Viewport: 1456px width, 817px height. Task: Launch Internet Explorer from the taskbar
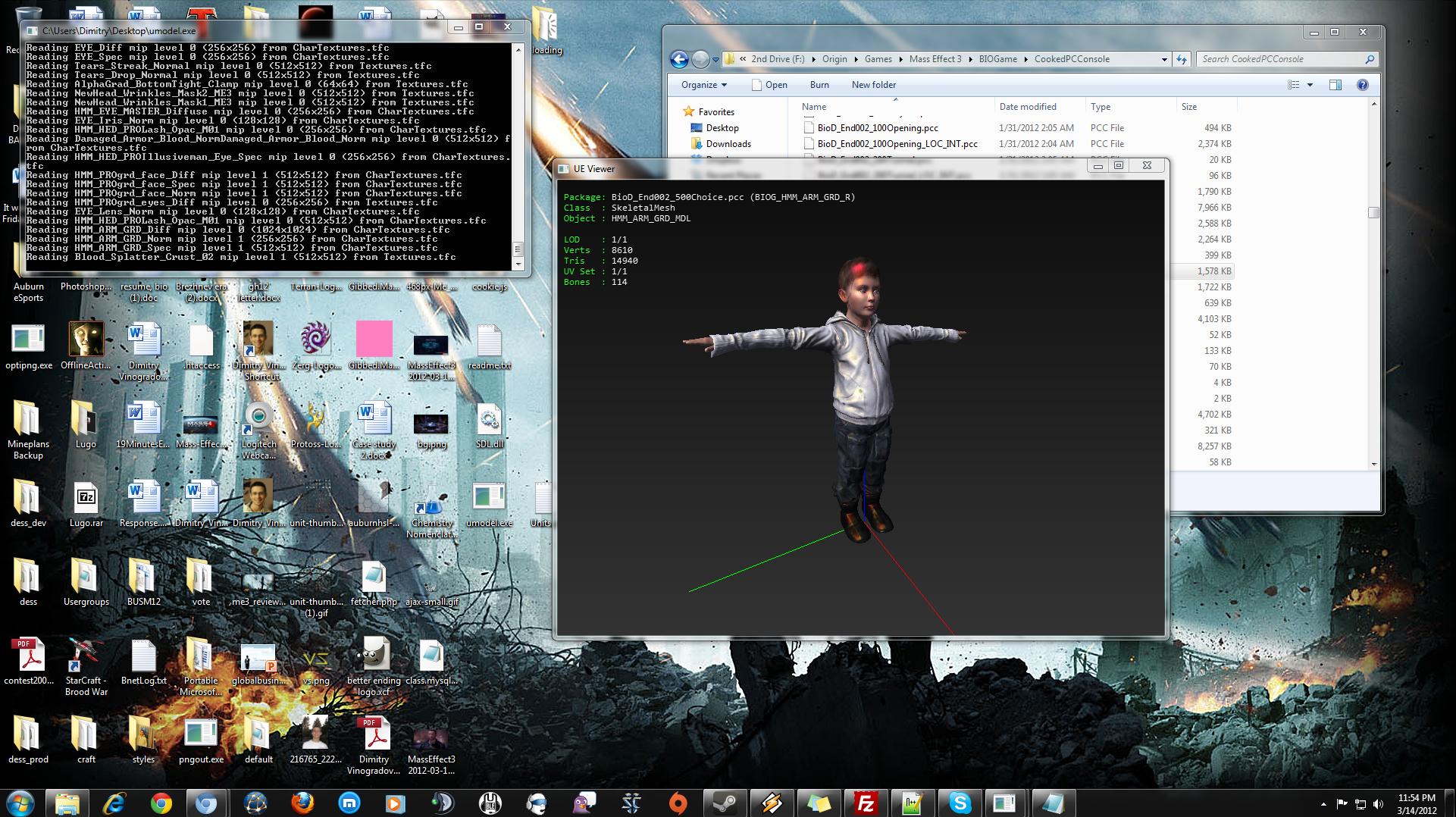pyautogui.click(x=114, y=803)
